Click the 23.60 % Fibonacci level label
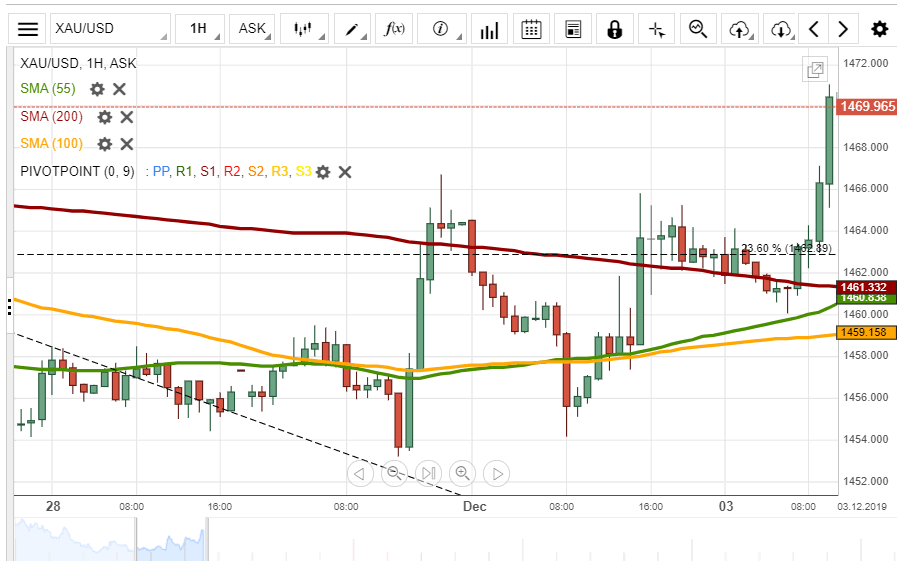The width and height of the screenshot is (904, 563). (786, 248)
